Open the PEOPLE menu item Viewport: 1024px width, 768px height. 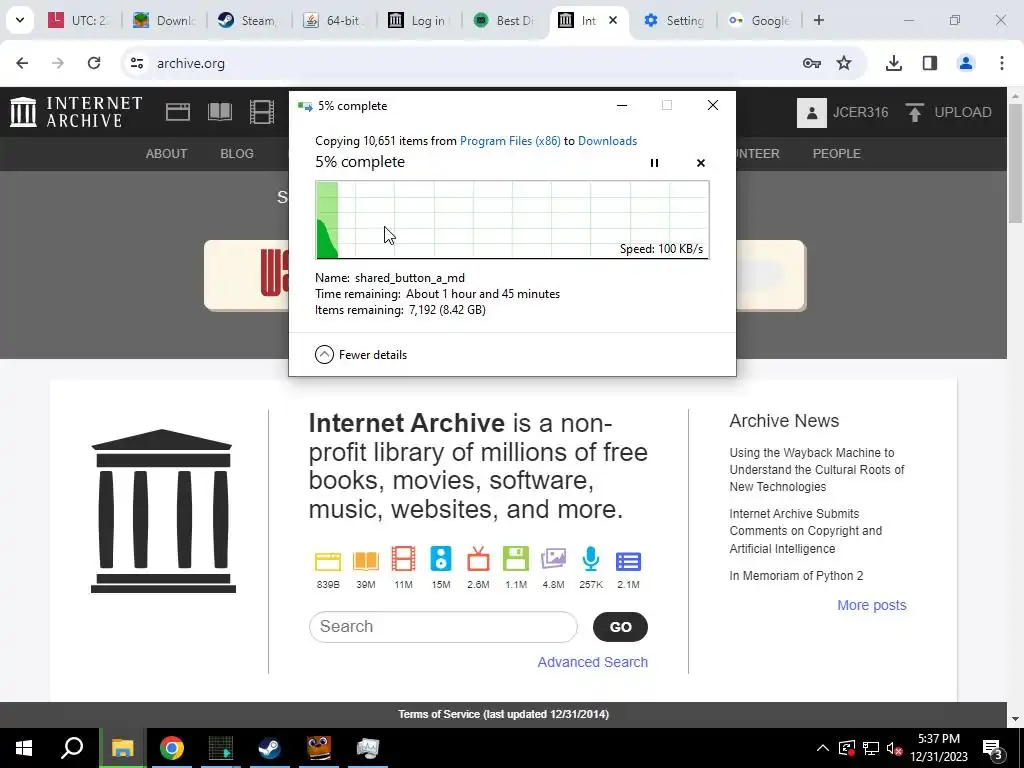pos(837,153)
